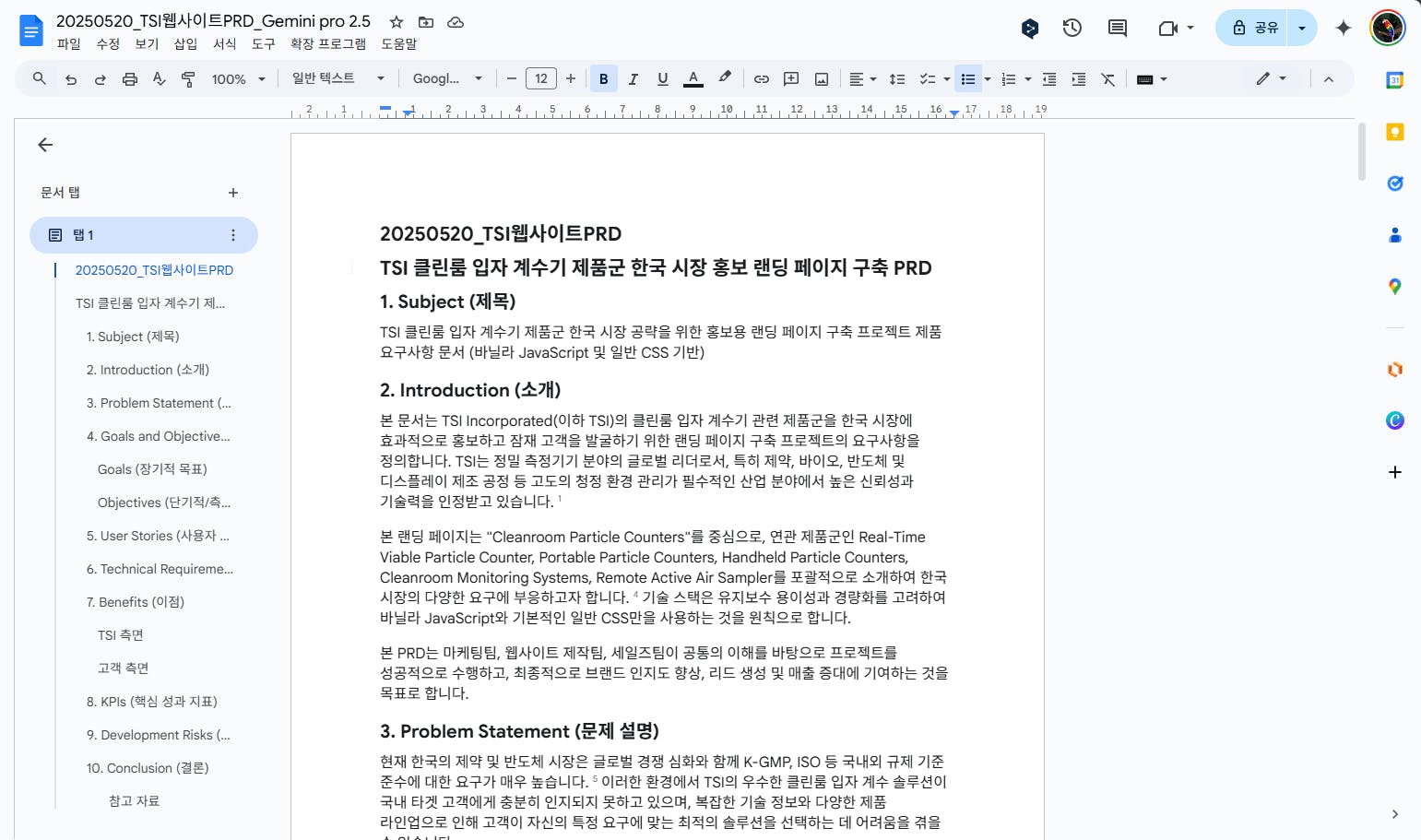Open Contacts side panel
1421x840 pixels.
[x=1395, y=235]
